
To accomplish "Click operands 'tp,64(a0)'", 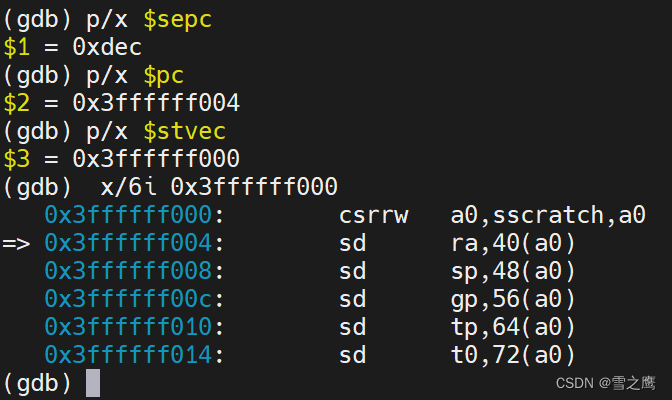I will (513, 328).
